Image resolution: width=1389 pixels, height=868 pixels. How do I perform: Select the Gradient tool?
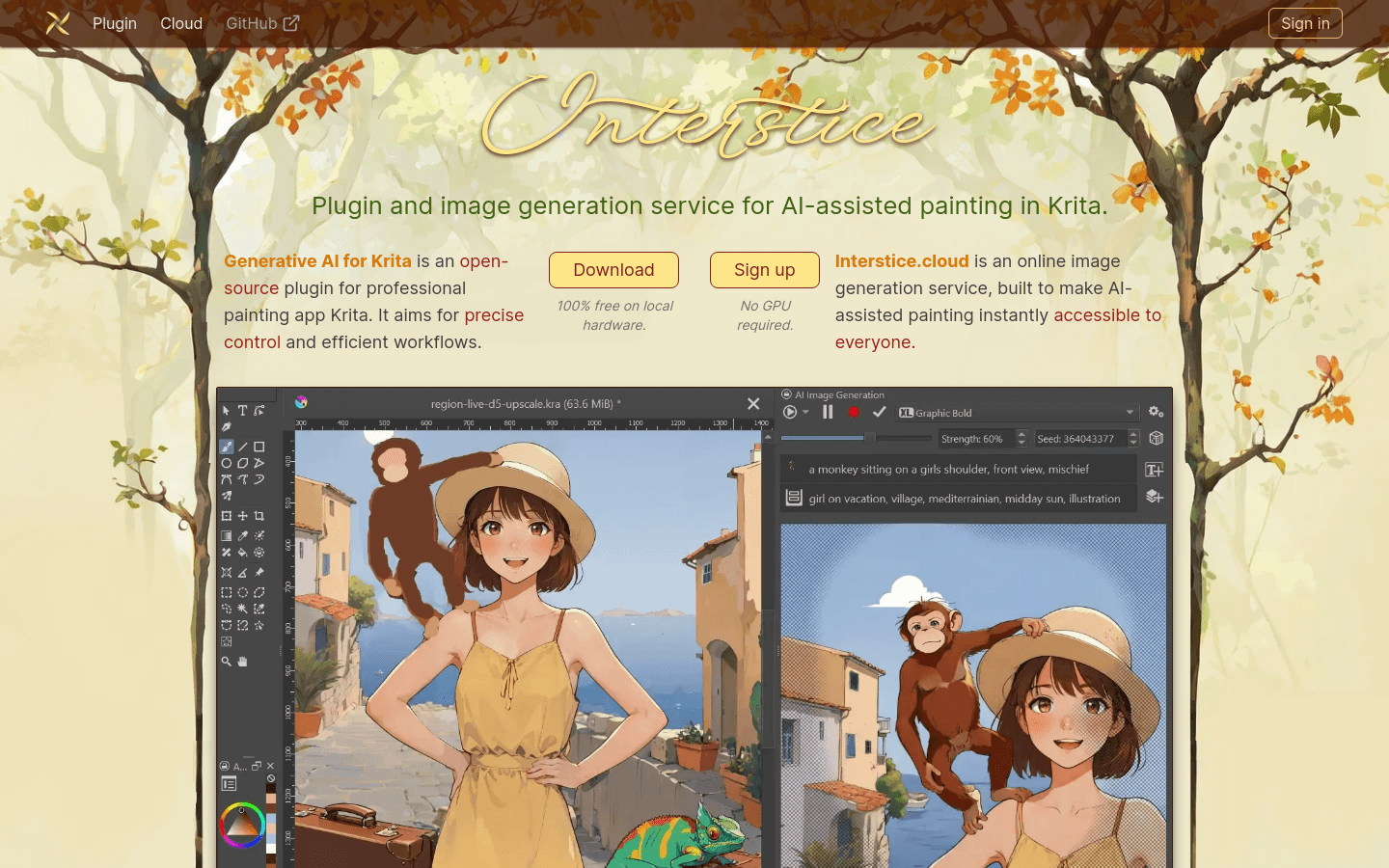(x=227, y=536)
